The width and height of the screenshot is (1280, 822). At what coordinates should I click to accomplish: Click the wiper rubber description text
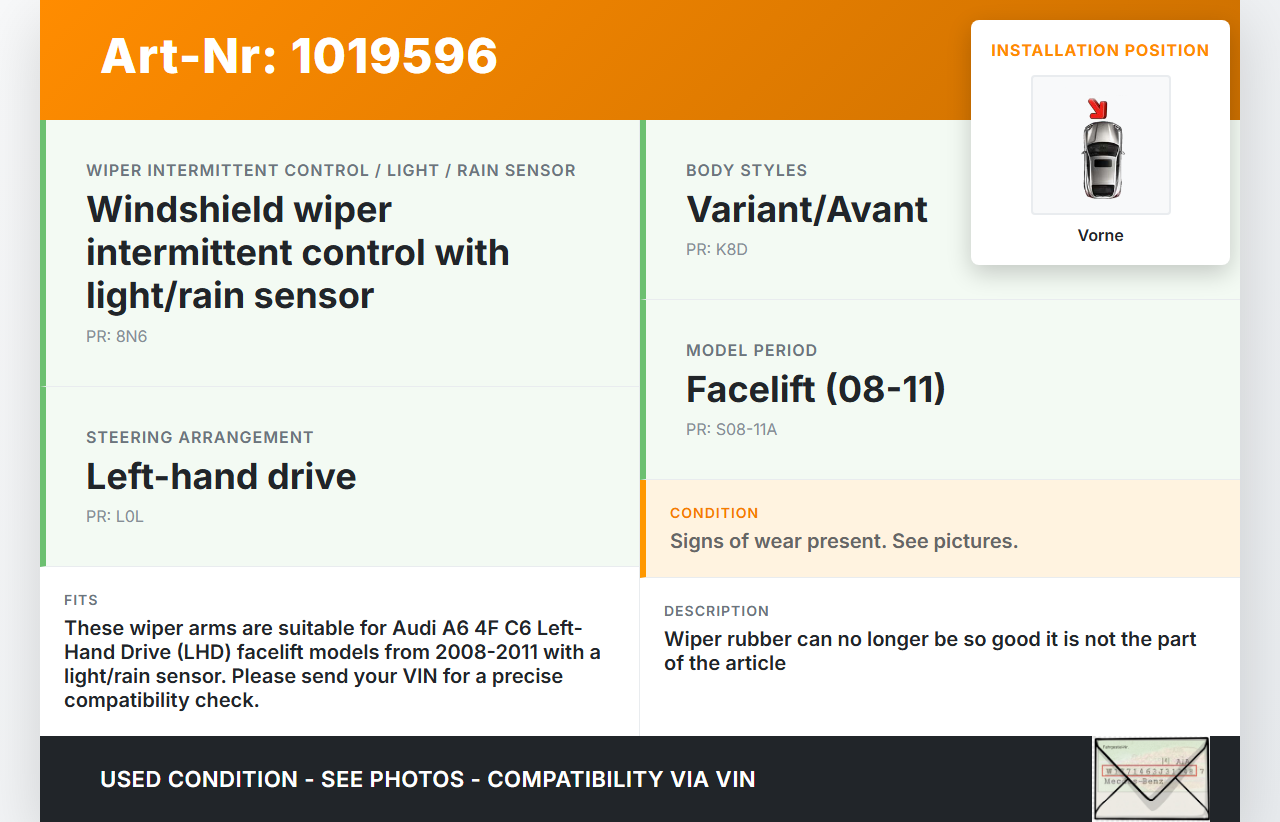click(930, 651)
